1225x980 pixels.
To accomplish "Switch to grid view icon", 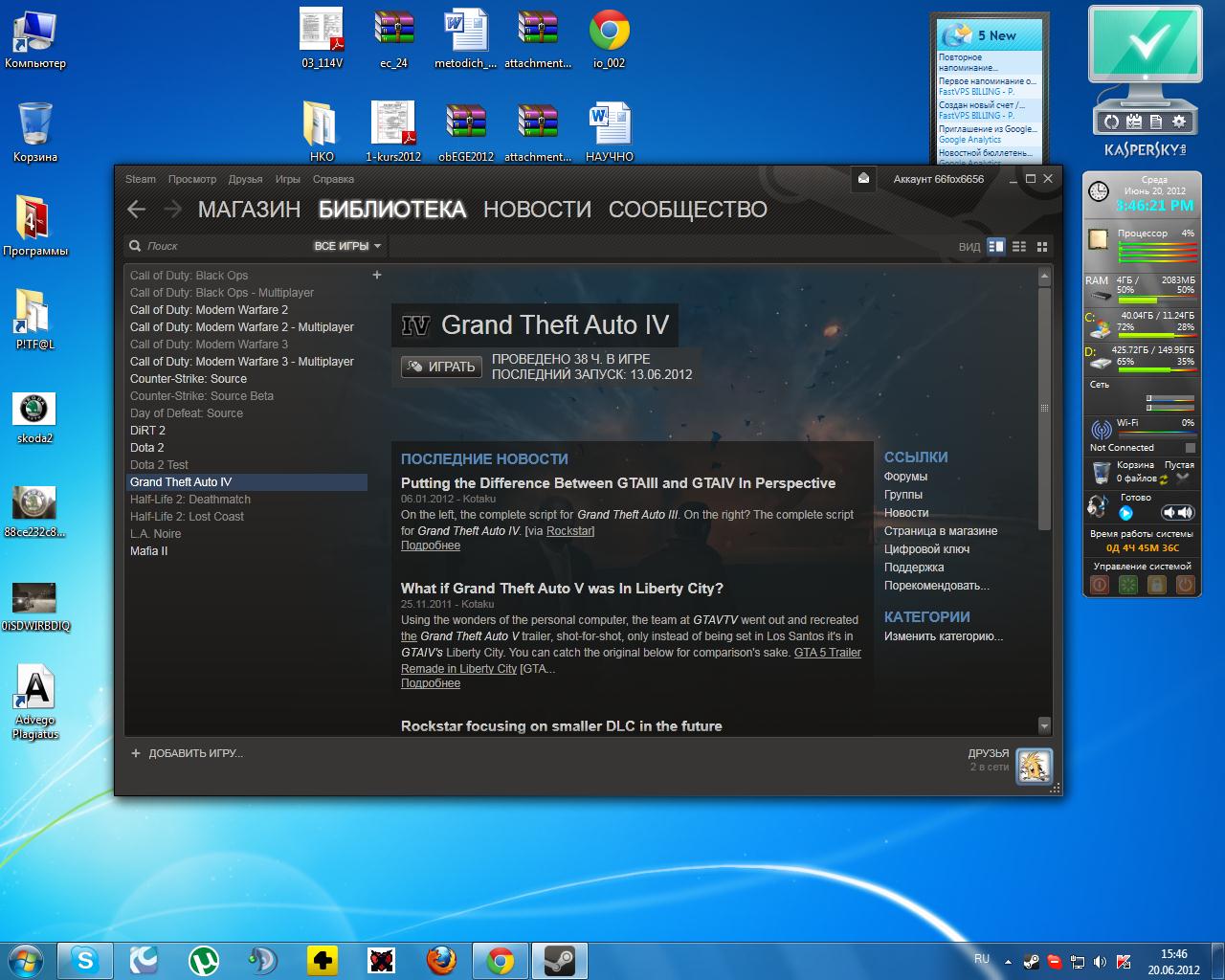I will click(x=1042, y=247).
